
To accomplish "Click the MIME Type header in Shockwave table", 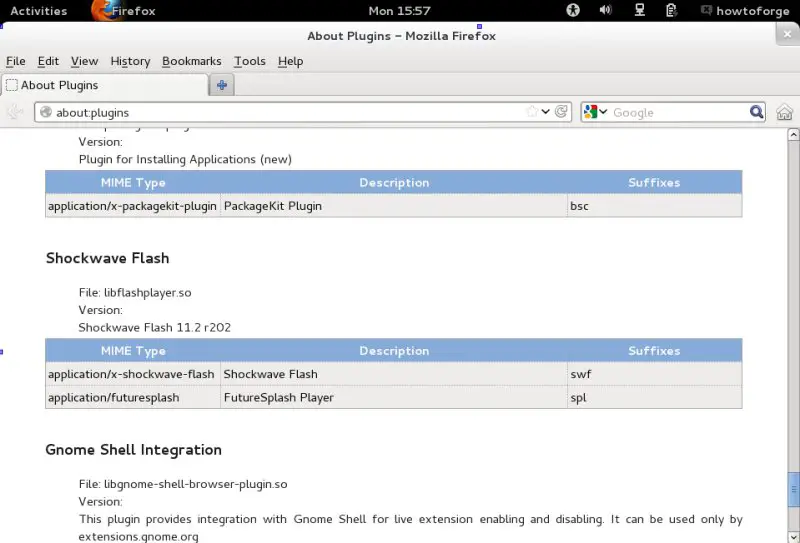I will click(133, 351).
